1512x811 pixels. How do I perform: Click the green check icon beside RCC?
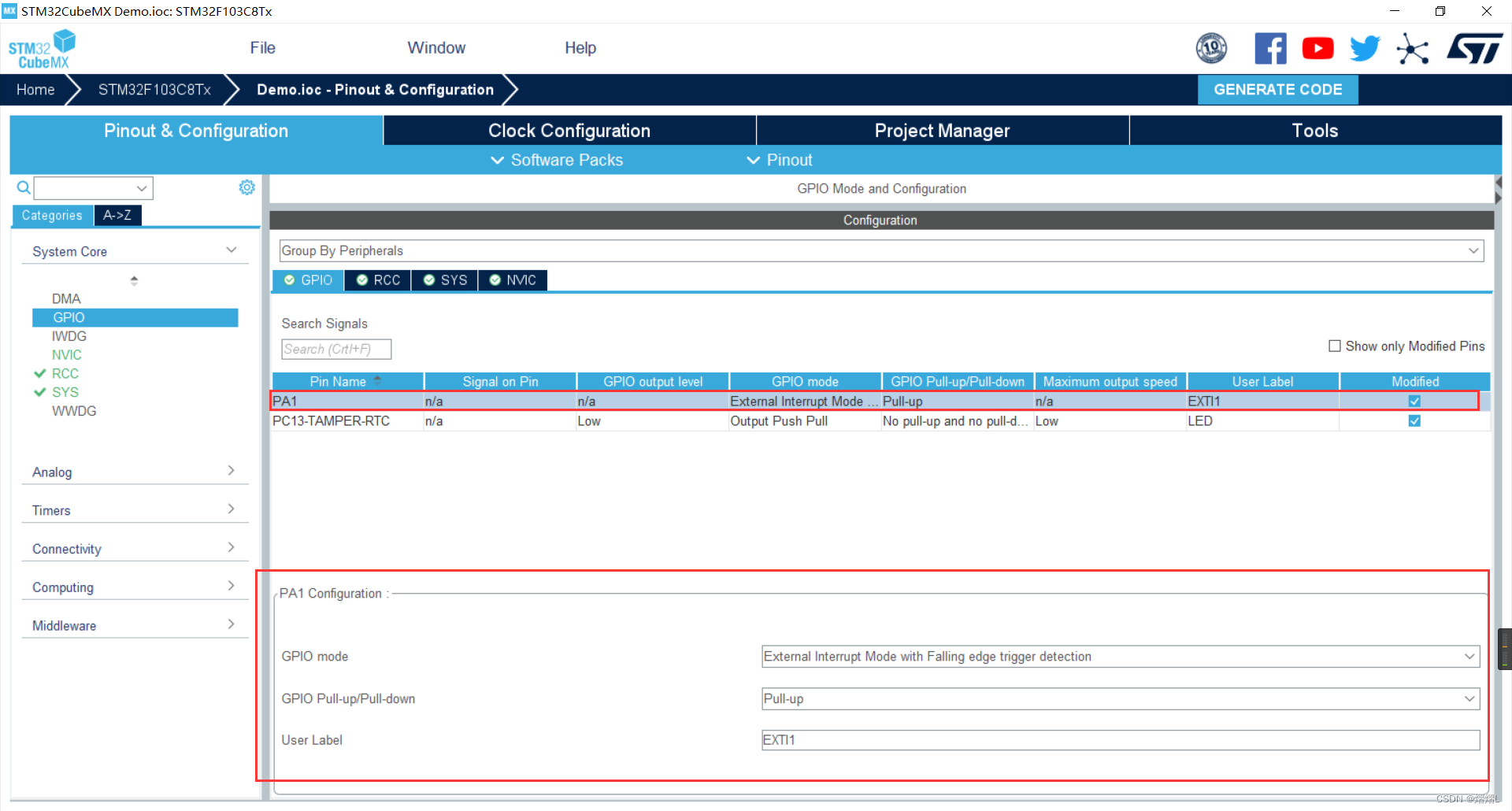click(39, 374)
